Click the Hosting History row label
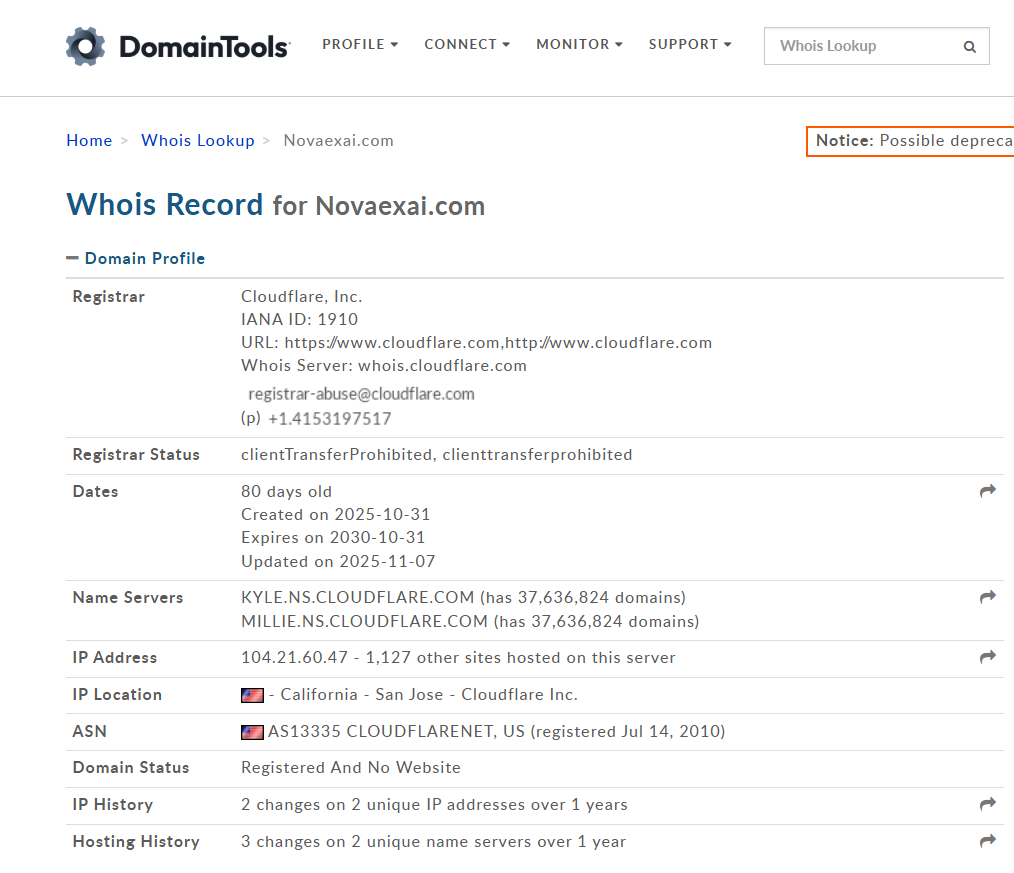The image size is (1014, 873). point(136,841)
